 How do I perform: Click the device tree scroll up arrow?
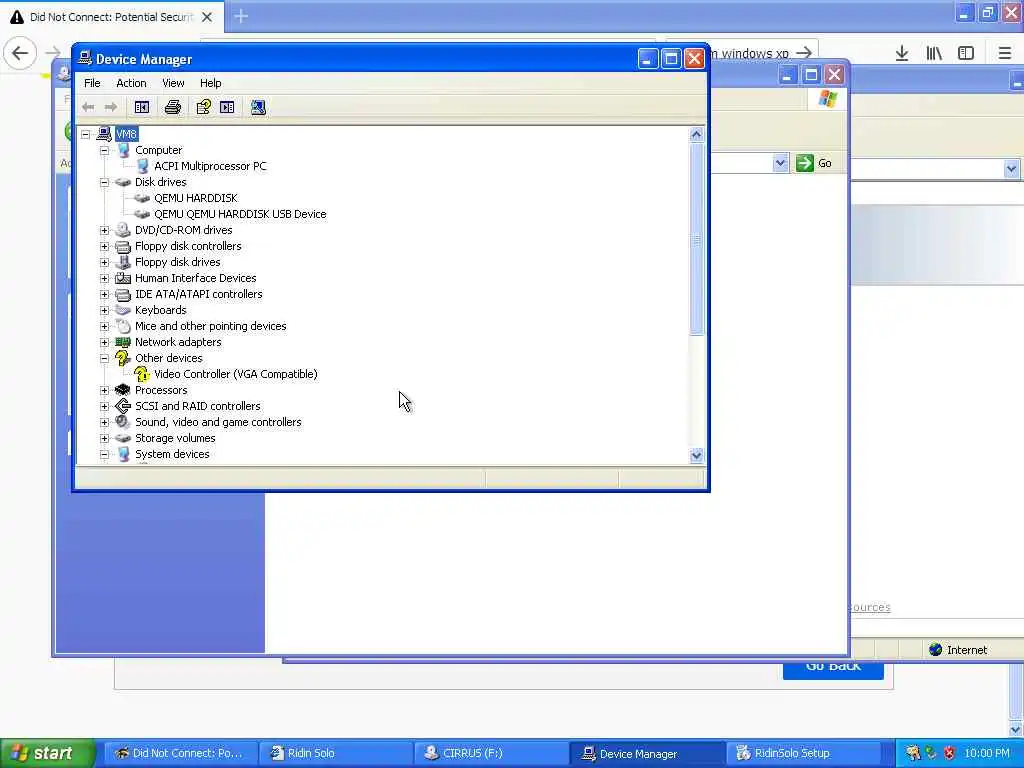pyautogui.click(x=697, y=135)
